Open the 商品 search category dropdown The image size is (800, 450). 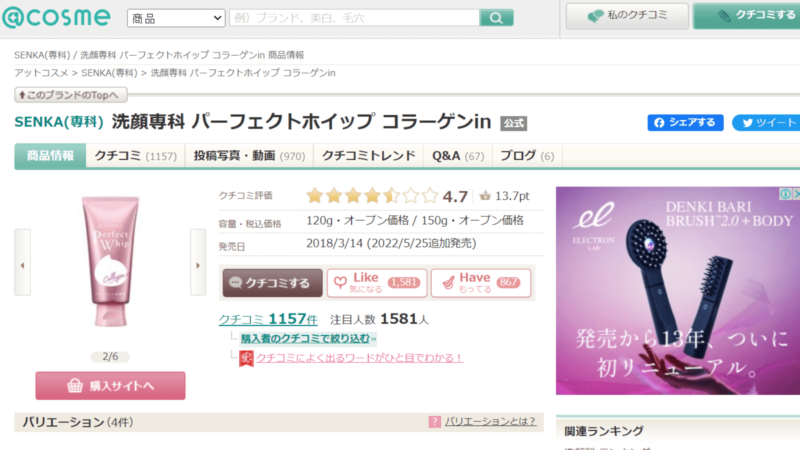point(176,18)
